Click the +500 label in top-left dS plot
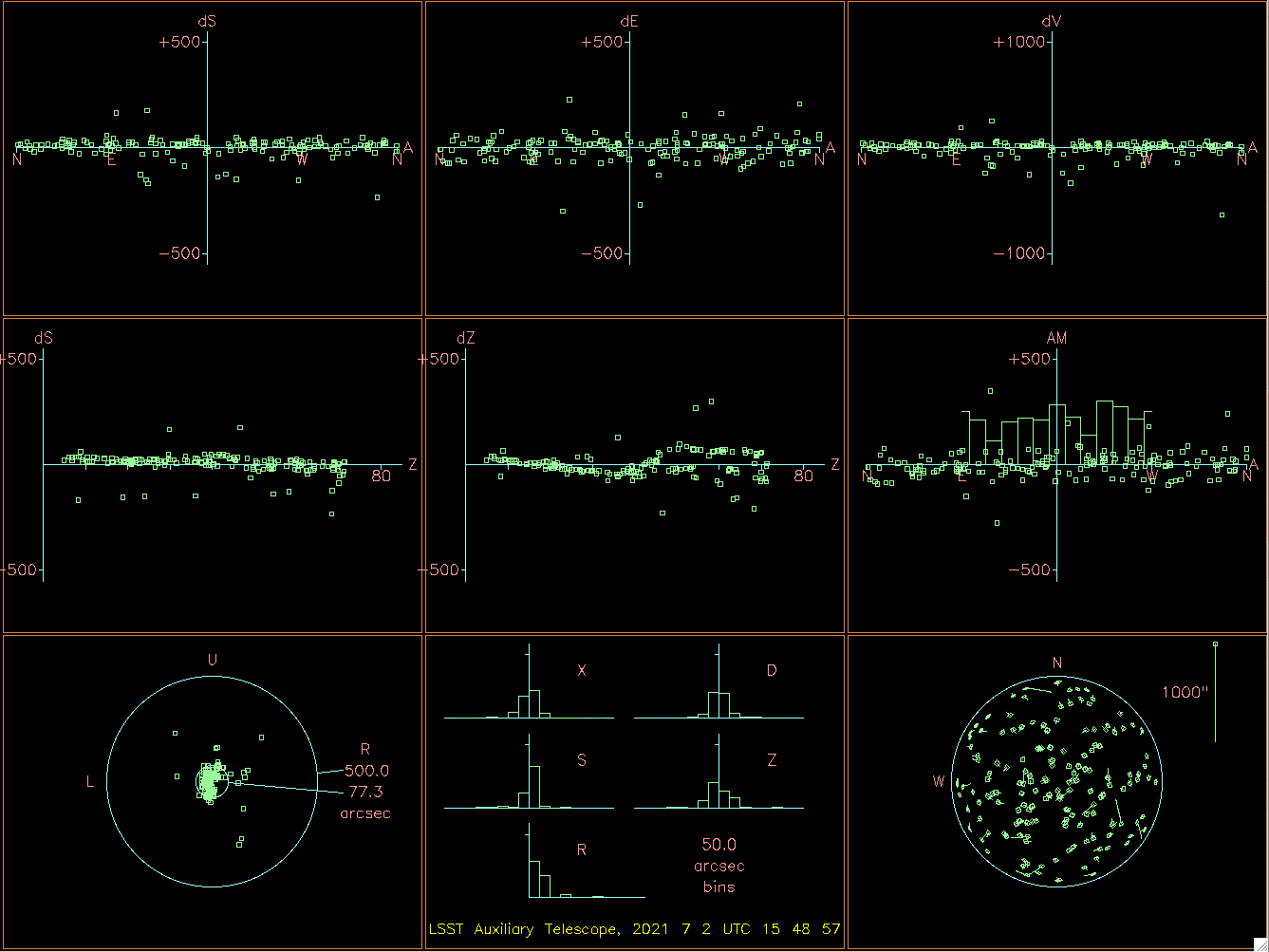 click(179, 42)
